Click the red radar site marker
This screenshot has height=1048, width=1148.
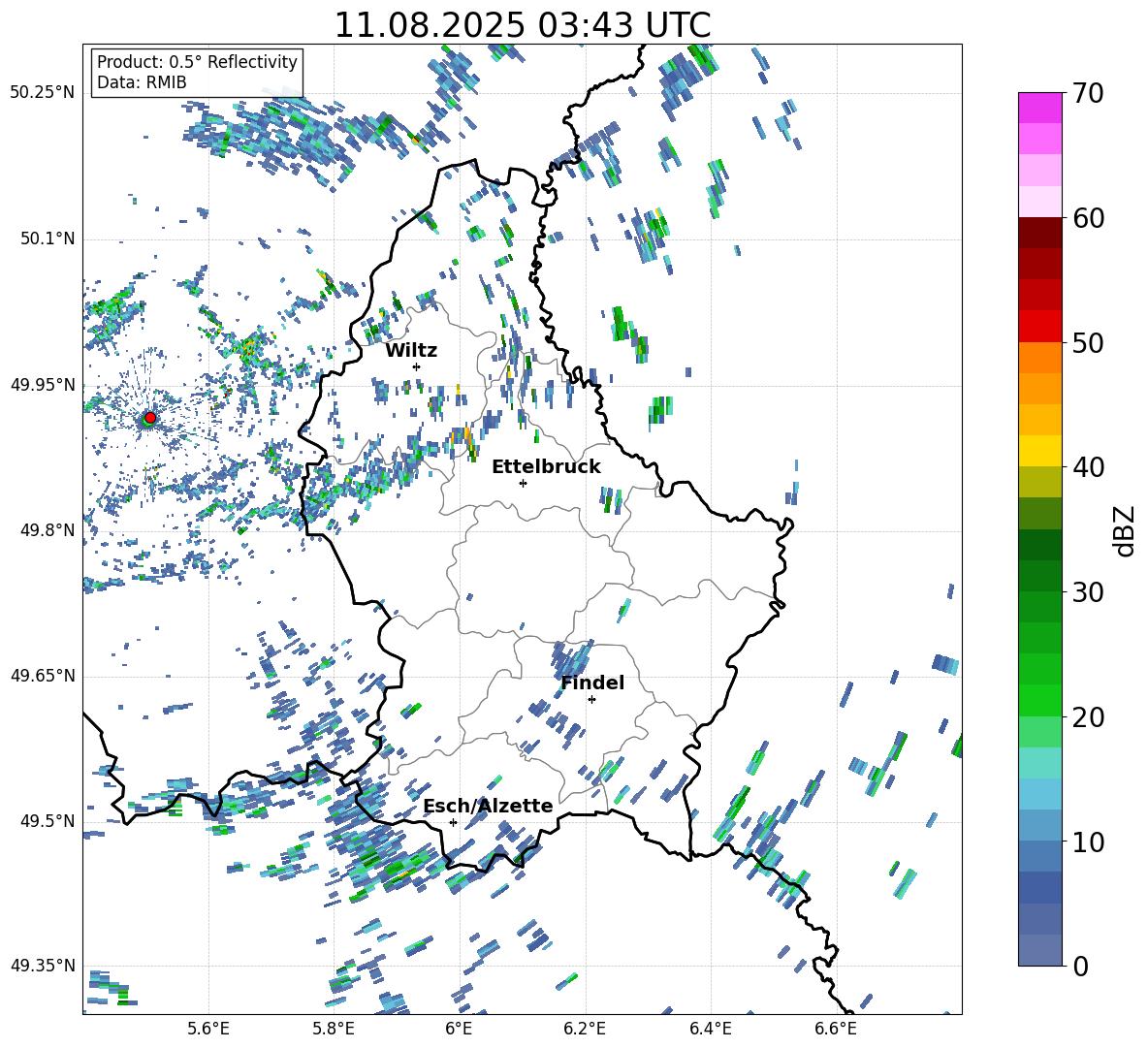point(150,417)
